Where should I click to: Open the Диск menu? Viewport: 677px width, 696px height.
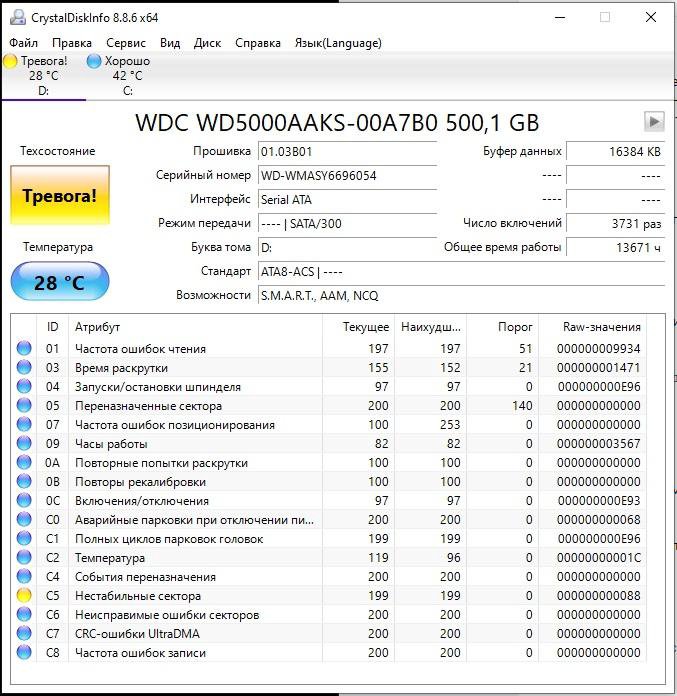pyautogui.click(x=207, y=43)
